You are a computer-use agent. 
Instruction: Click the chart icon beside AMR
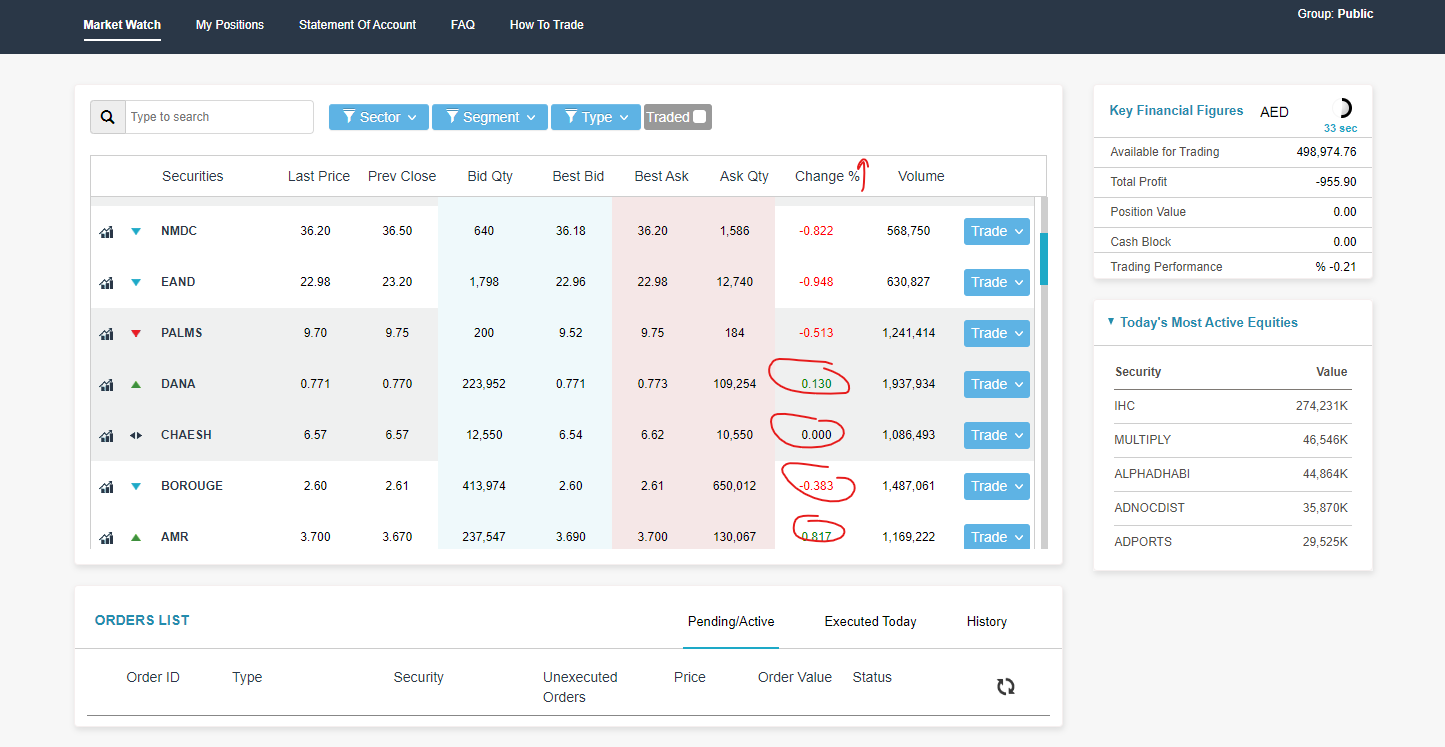click(x=106, y=537)
